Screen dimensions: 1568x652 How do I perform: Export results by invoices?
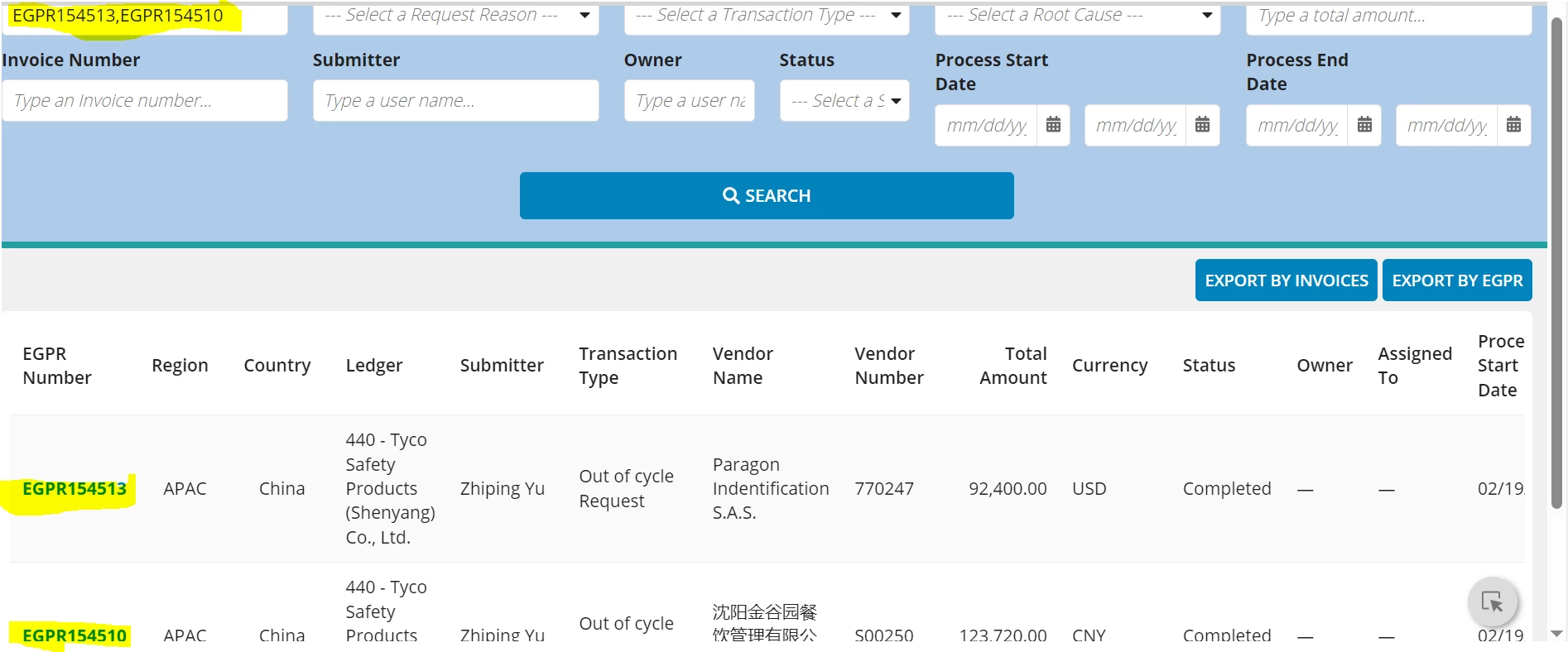click(1286, 280)
